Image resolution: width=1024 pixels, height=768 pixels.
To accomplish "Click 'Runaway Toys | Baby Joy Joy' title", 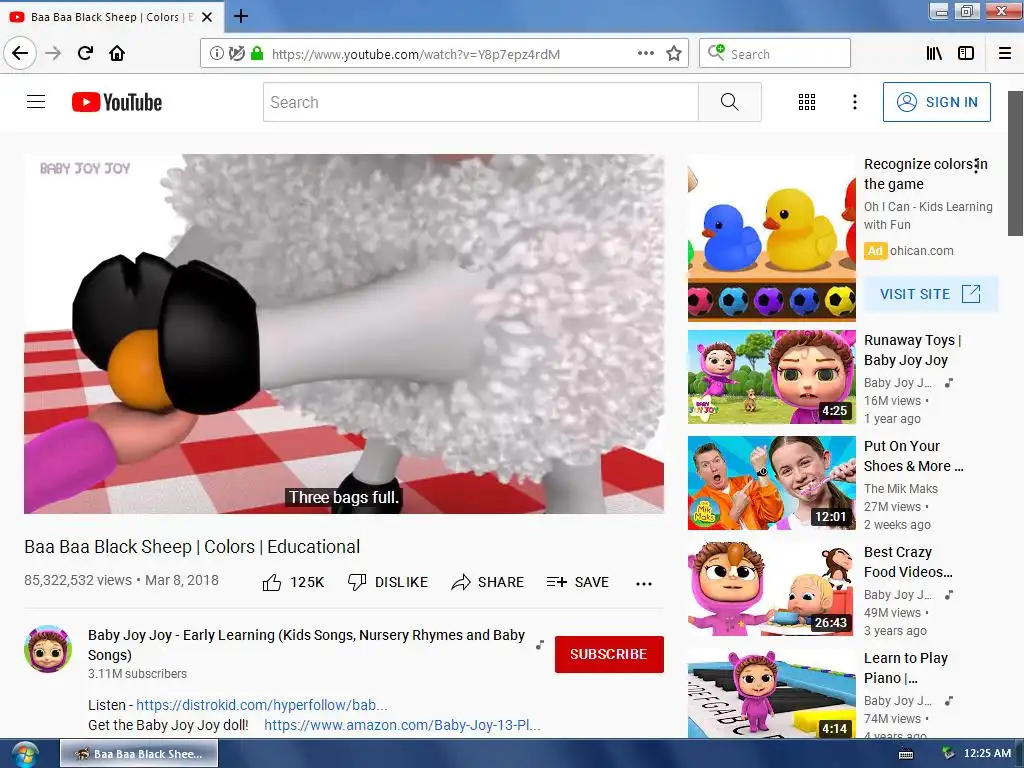I will [x=913, y=350].
